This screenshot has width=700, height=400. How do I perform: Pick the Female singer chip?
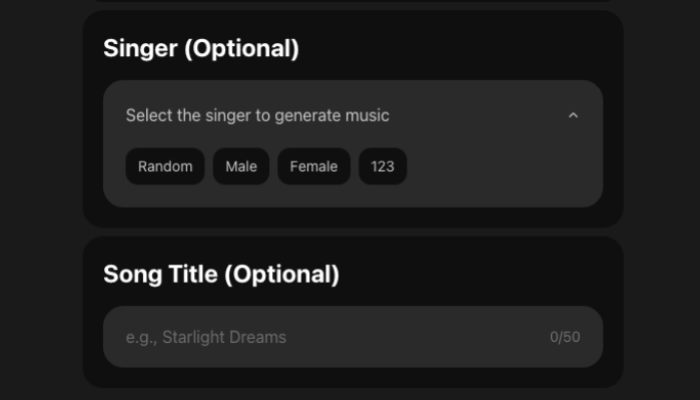[314, 167]
